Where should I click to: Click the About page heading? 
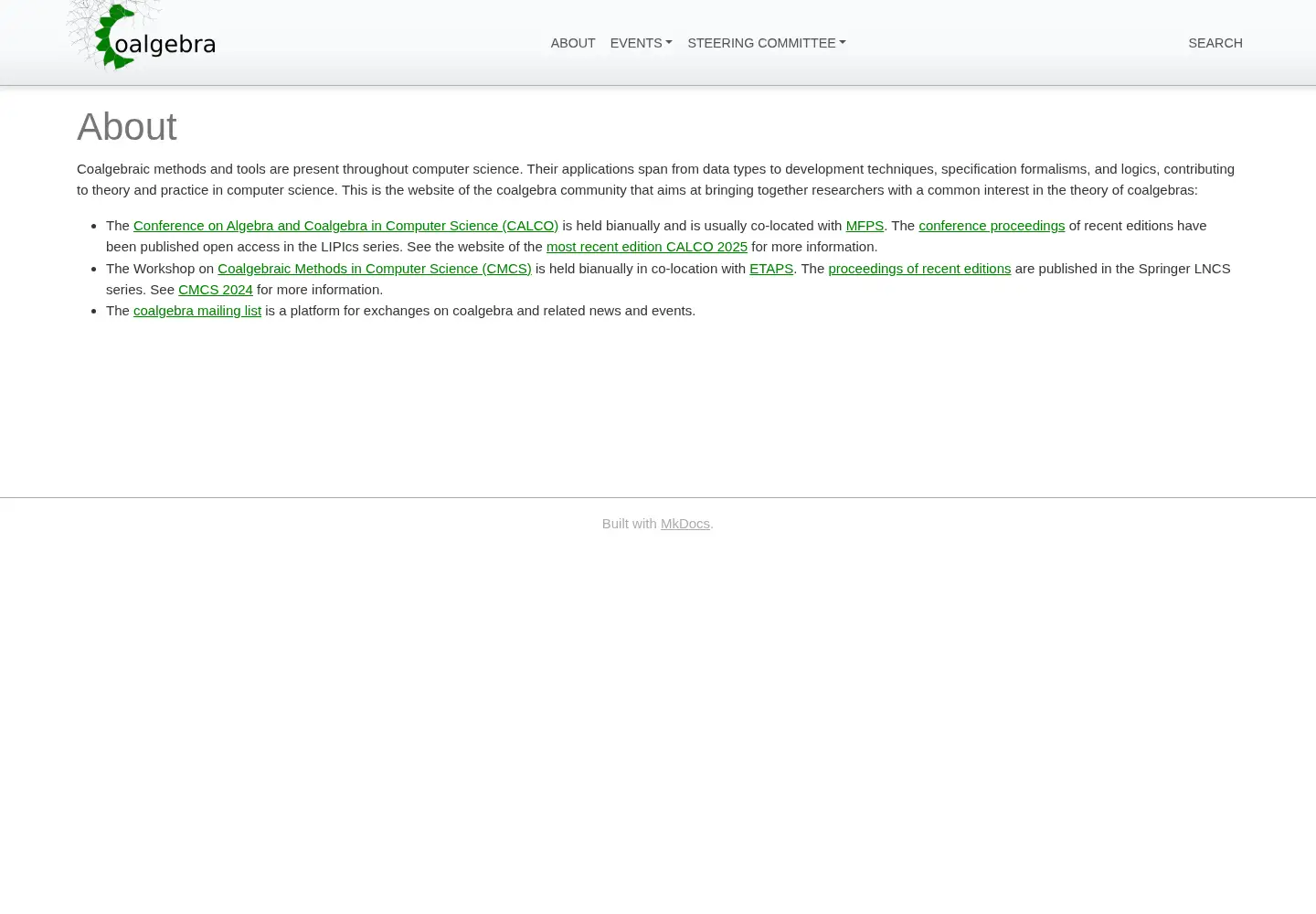(127, 126)
